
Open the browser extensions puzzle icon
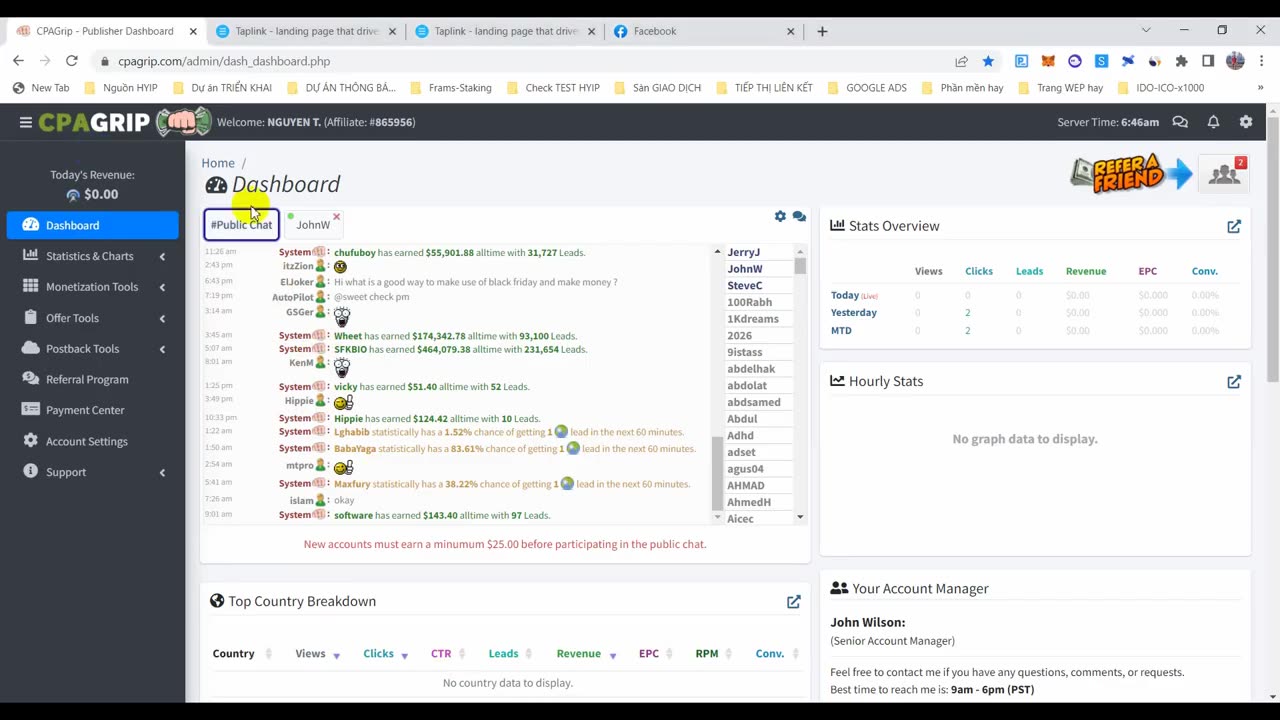coord(1181,61)
